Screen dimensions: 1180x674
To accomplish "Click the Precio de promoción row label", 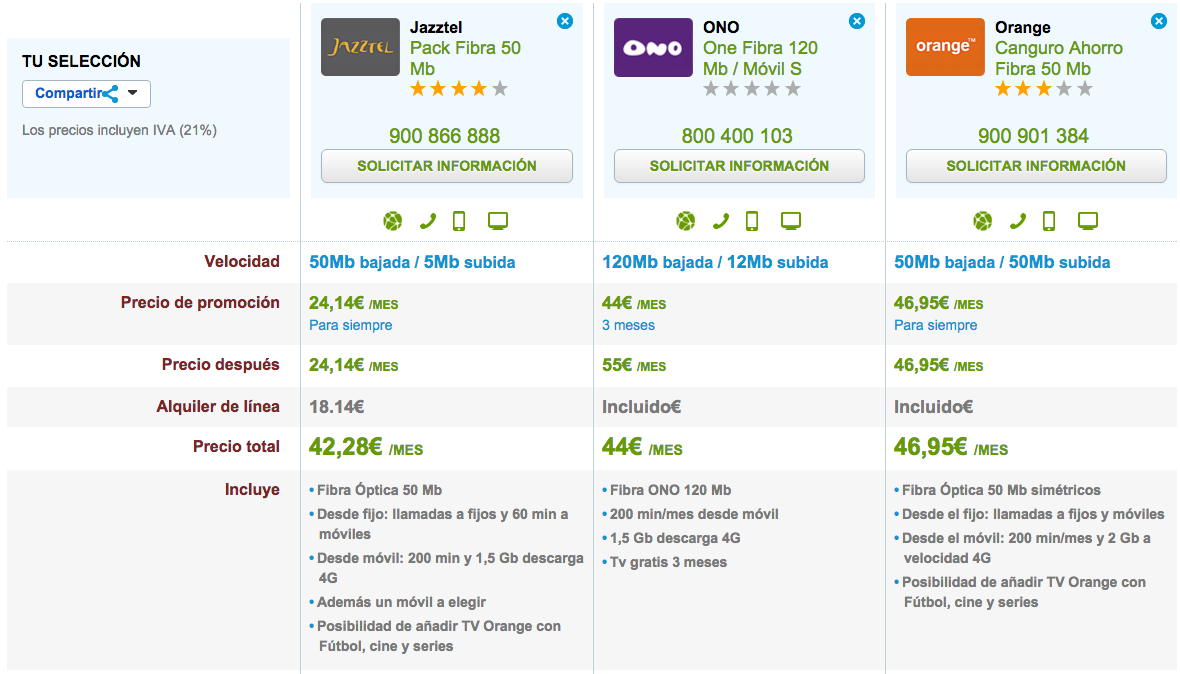I will pos(200,302).
